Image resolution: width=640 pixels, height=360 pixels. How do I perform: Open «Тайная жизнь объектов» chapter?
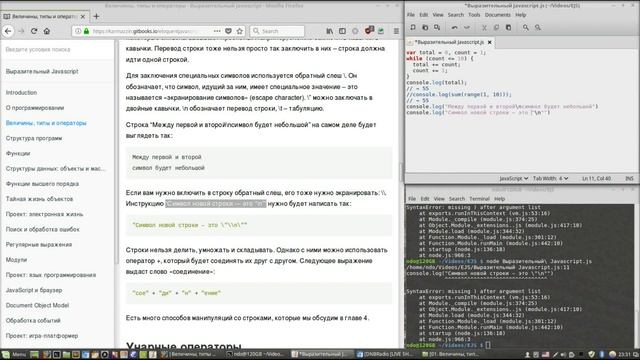(x=39, y=199)
